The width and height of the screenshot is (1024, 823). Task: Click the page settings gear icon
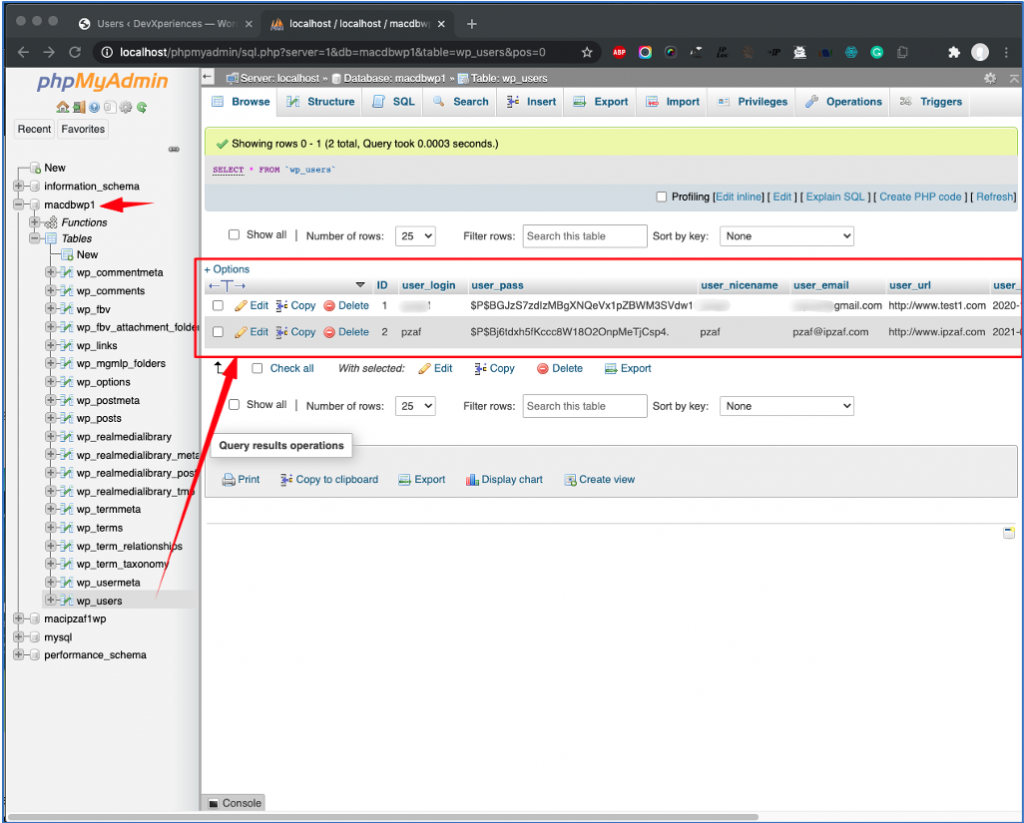point(990,78)
